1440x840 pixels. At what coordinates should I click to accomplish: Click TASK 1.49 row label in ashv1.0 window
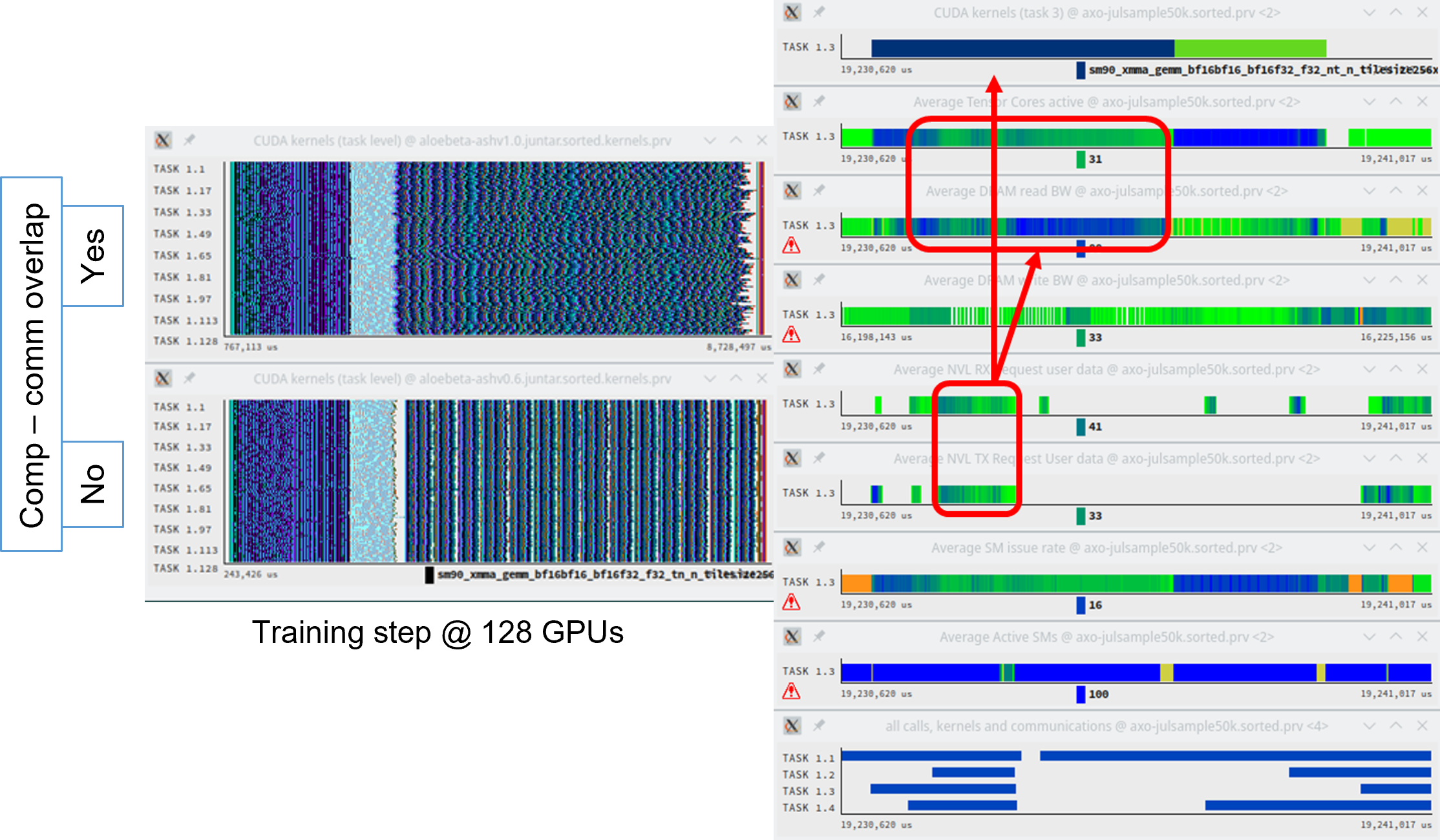click(x=182, y=234)
